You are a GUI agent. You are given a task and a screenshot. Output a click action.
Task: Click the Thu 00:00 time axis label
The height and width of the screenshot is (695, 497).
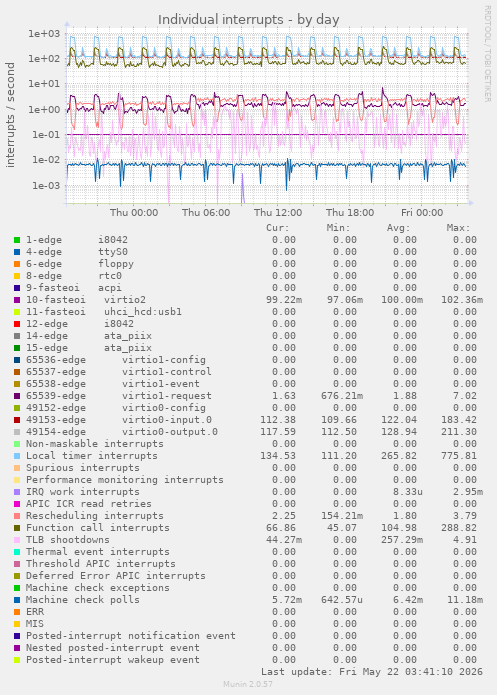pyautogui.click(x=134, y=213)
